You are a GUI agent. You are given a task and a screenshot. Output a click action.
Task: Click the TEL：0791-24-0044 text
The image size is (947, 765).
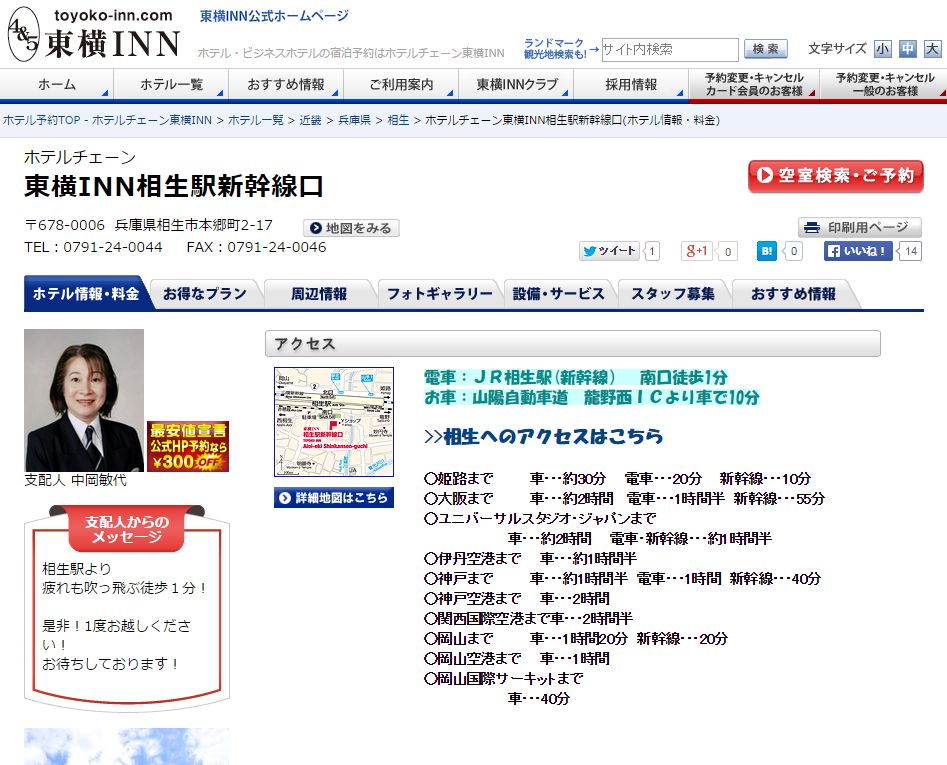point(93,247)
